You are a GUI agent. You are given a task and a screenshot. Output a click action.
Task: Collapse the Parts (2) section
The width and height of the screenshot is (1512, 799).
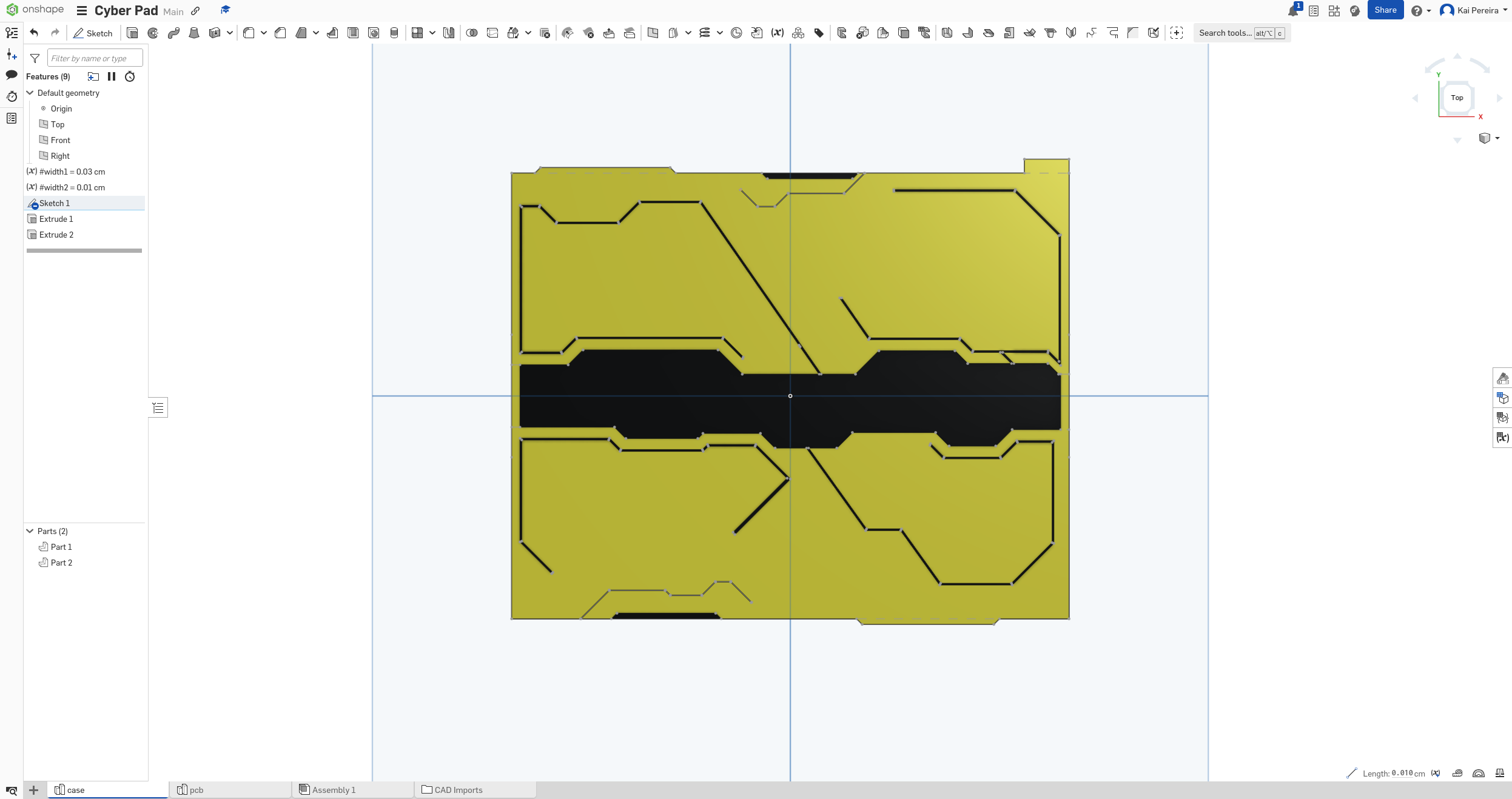[x=30, y=530]
